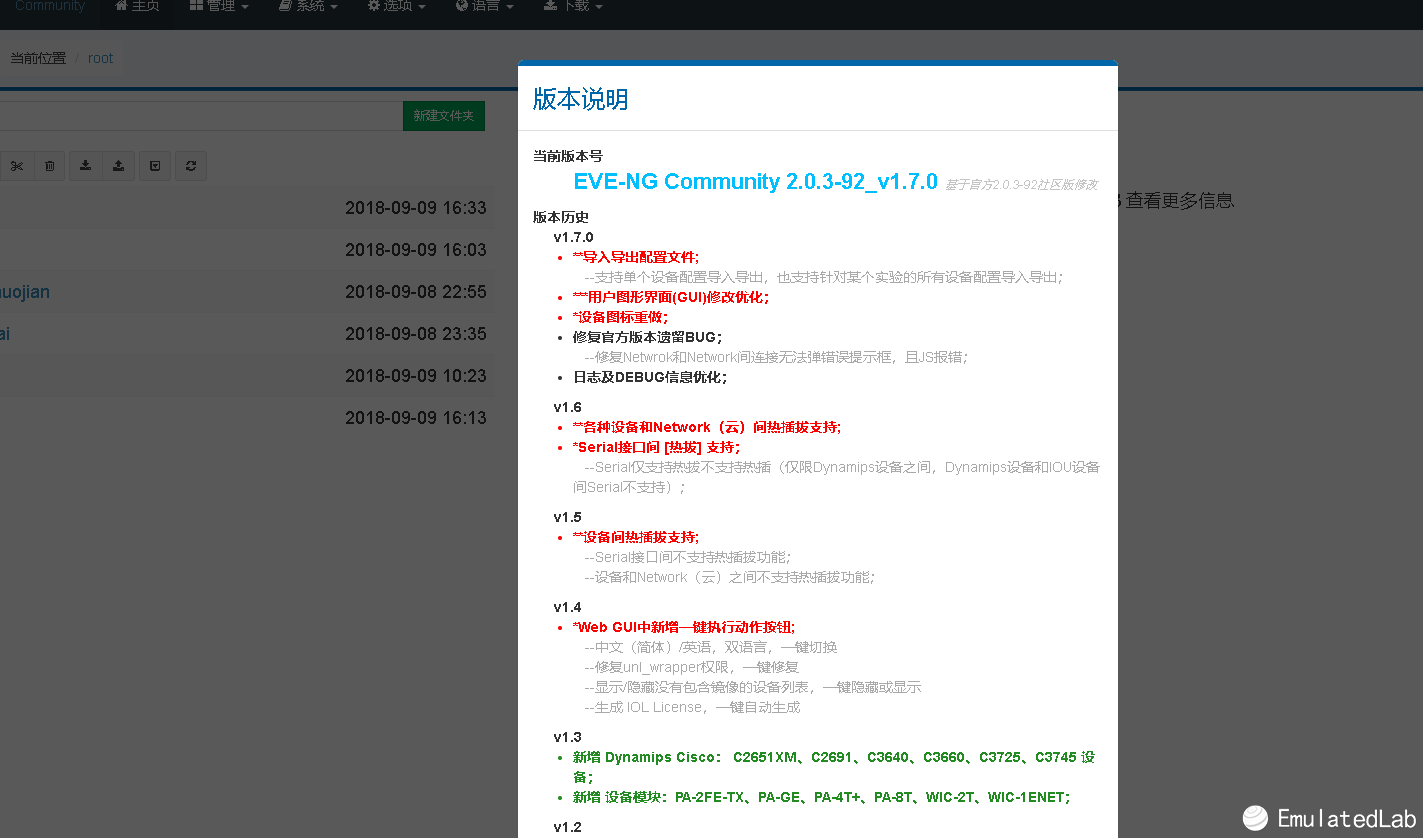The image size is (1423, 838).
Task: Click the scissors (cut) icon in file toolbar
Action: 17,166
